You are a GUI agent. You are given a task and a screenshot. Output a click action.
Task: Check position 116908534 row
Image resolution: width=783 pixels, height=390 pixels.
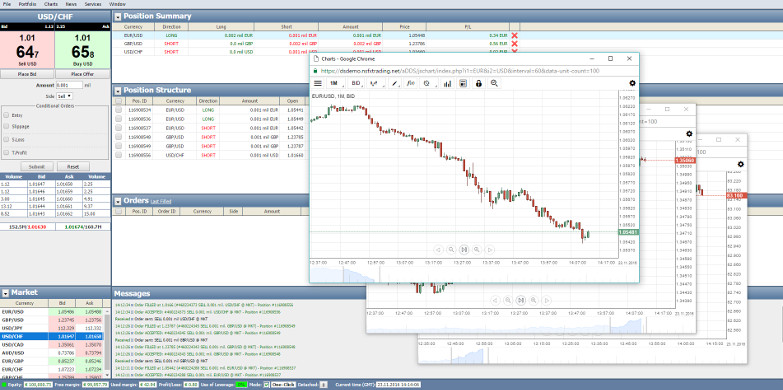coord(118,109)
